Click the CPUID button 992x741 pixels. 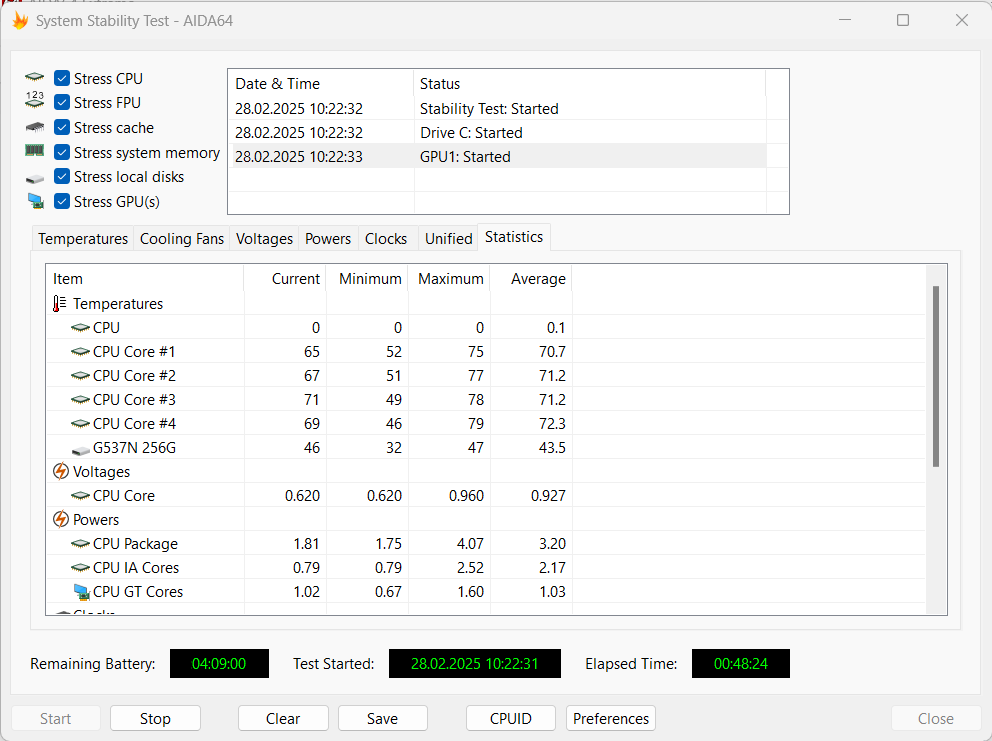point(510,718)
